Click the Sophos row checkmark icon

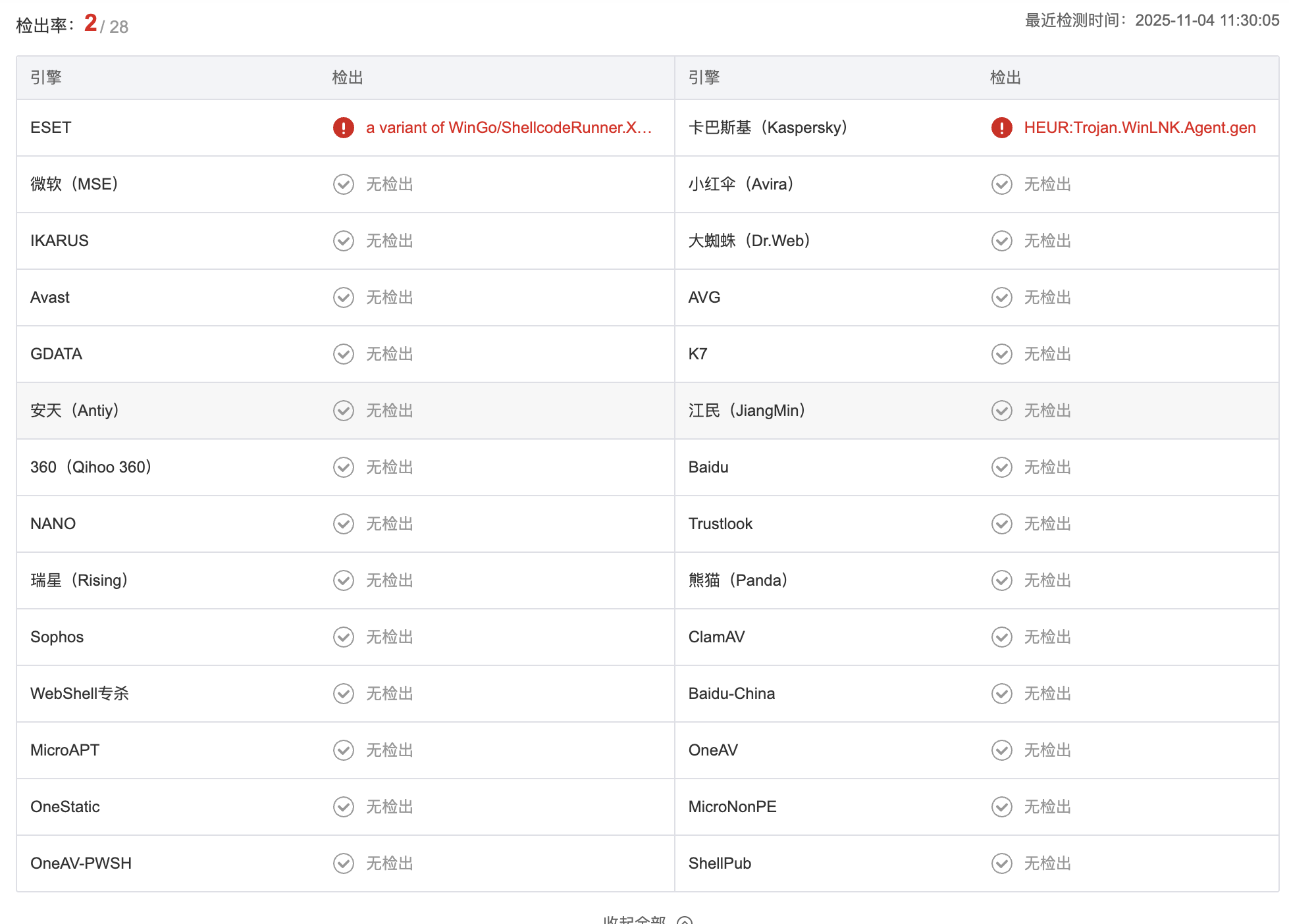tap(343, 637)
